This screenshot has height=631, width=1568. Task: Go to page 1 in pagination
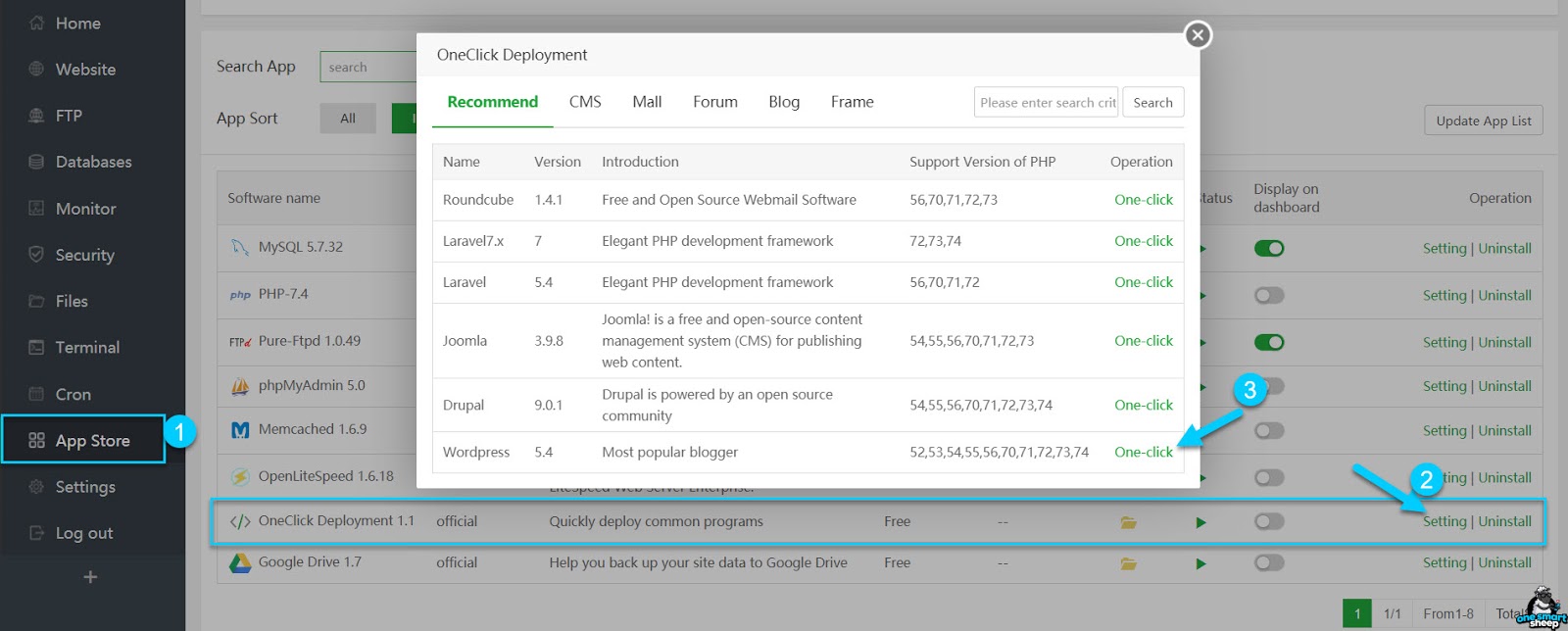point(1357,613)
